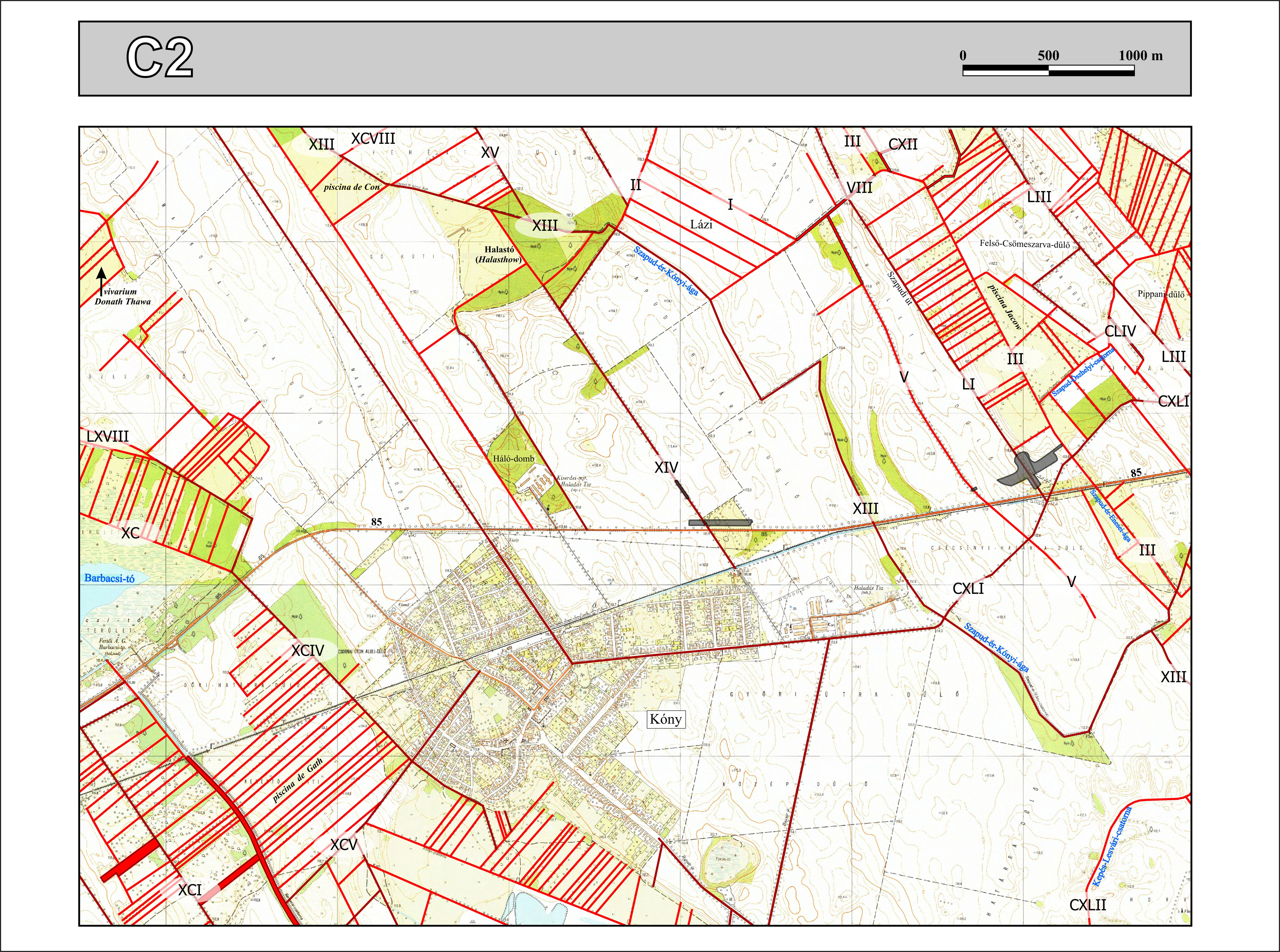Select the Barbacsi-tó lake label
Viewport: 1280px width, 952px height.
pos(109,578)
